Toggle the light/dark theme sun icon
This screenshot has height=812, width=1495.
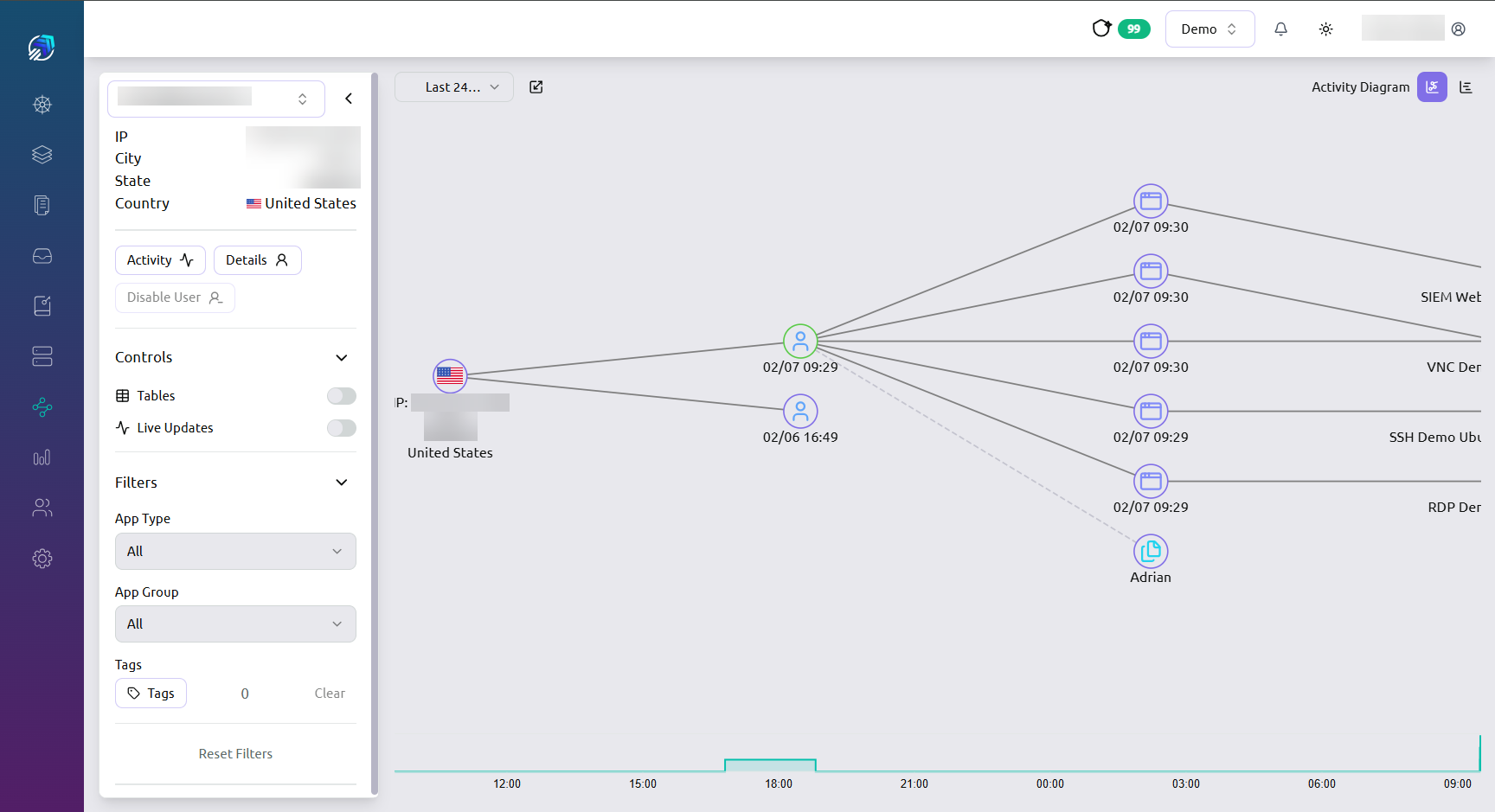tap(1325, 29)
